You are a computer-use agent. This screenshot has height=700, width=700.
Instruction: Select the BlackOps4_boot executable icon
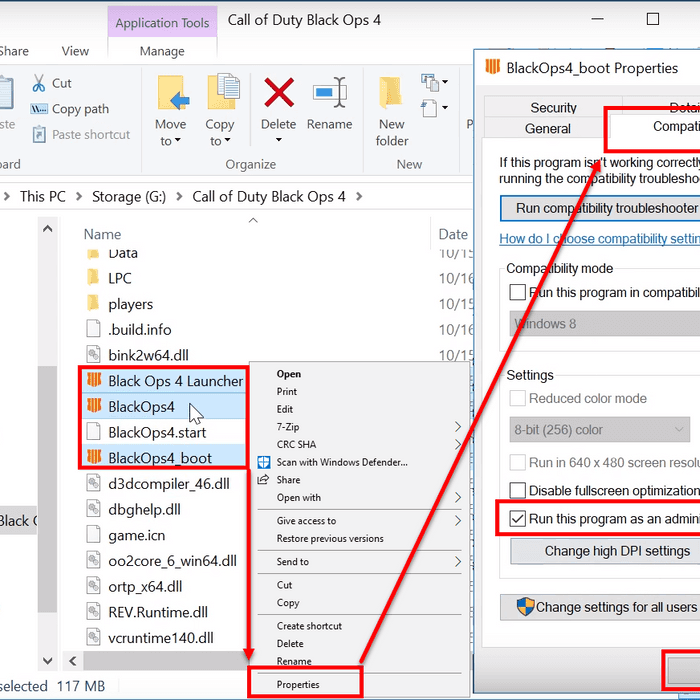pos(94,457)
